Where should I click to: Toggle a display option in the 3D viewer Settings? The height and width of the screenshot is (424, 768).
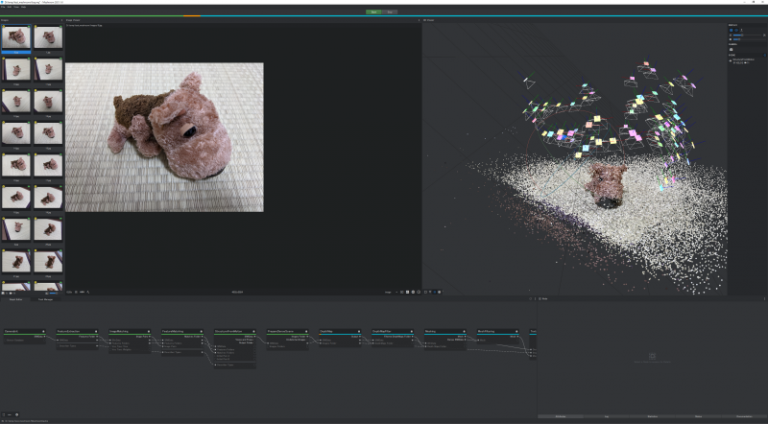pyautogui.click(x=731, y=31)
